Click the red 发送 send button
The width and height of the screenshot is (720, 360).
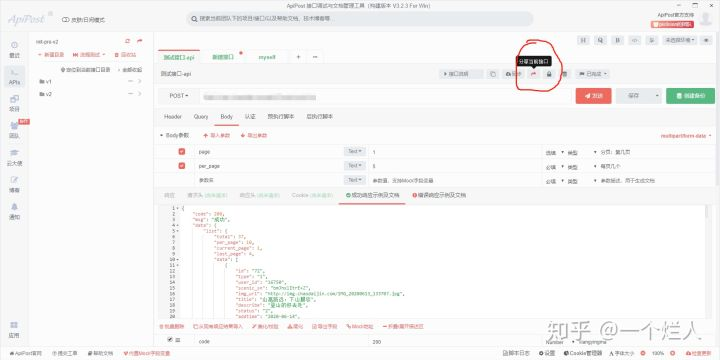(x=593, y=96)
